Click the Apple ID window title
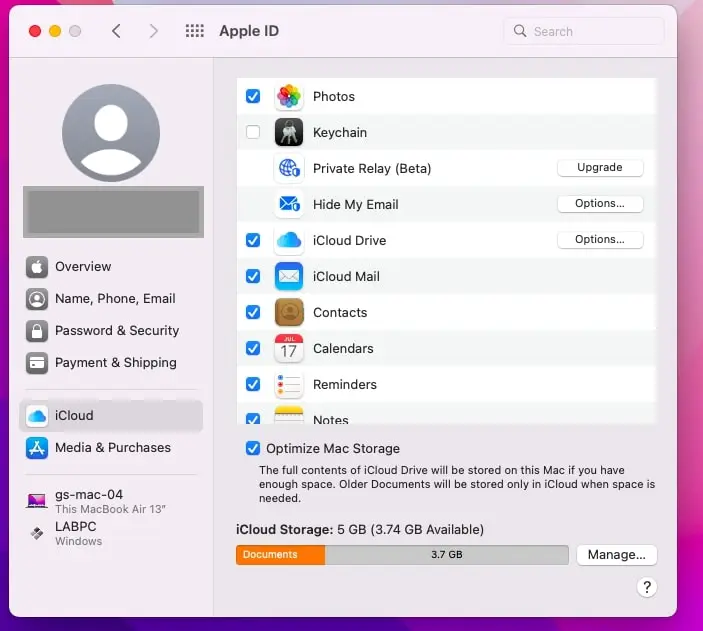The image size is (703, 631). pos(249,31)
